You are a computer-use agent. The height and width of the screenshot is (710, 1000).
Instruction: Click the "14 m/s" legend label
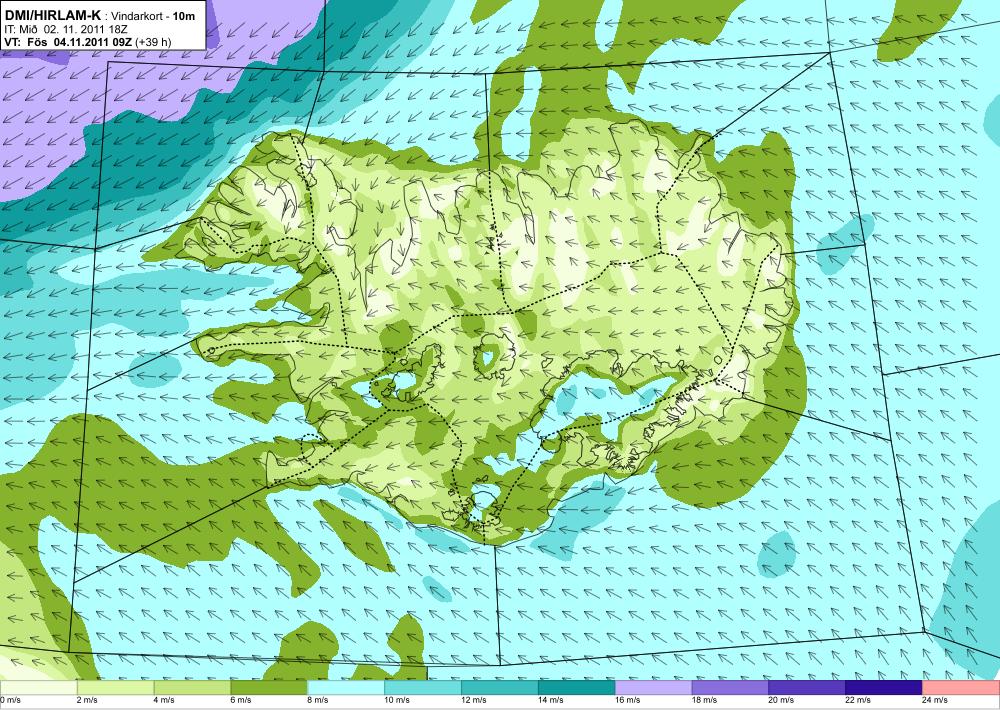tap(550, 700)
